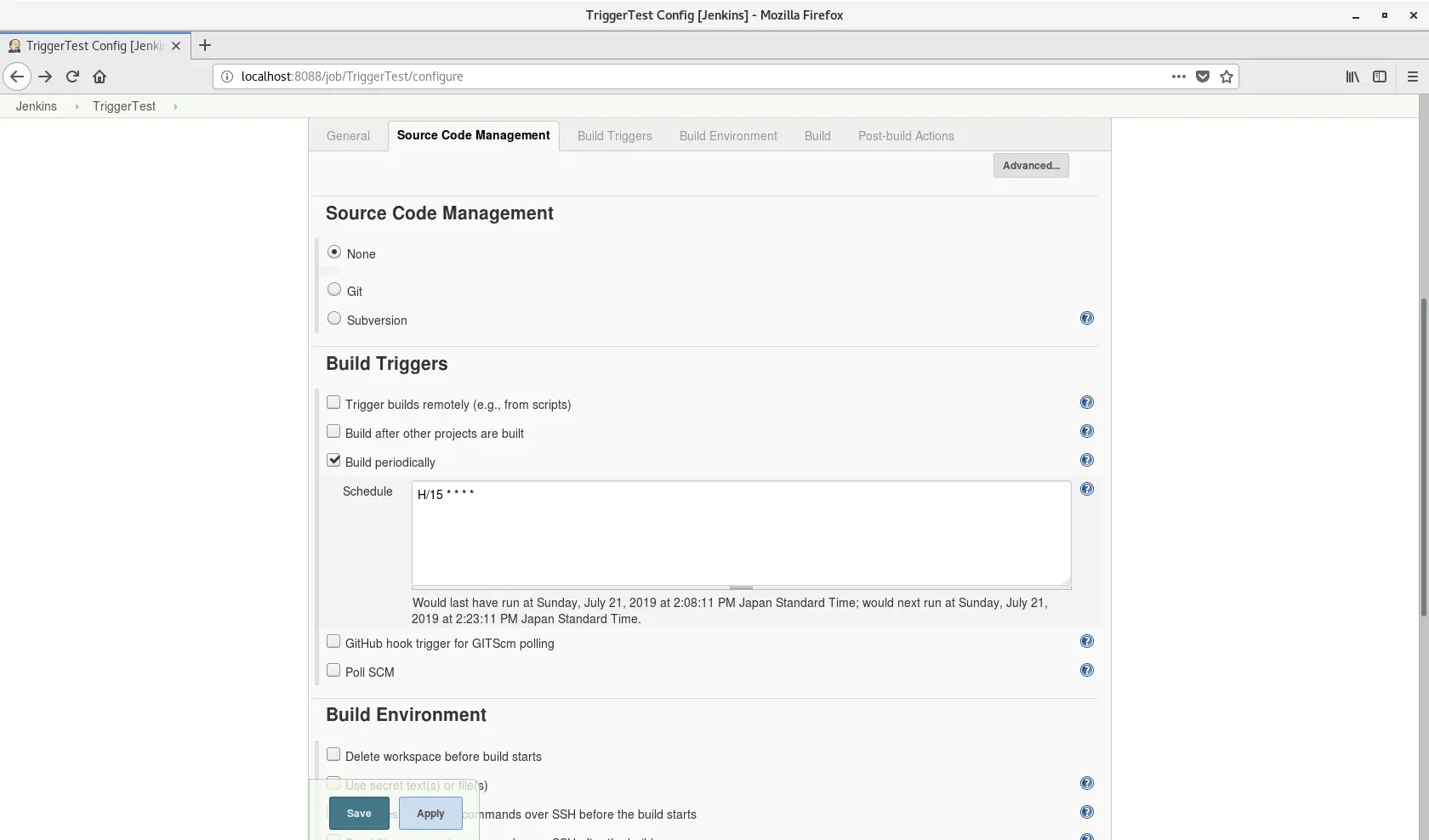This screenshot has width=1429, height=840.
Task: Close the TriggerTest Config tab
Action: point(176,46)
